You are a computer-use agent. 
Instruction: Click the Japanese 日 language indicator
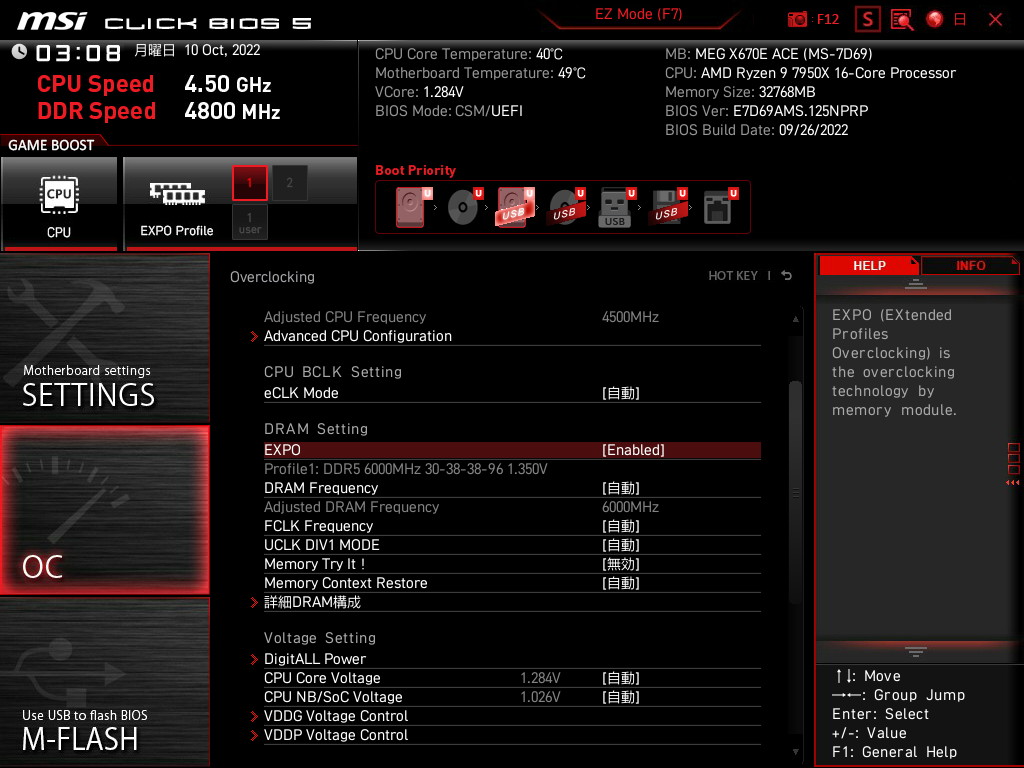click(960, 20)
